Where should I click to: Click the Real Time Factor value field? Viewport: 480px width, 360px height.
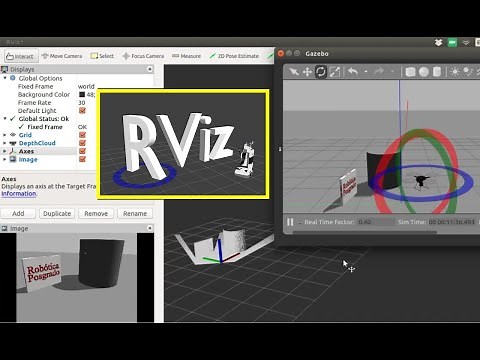pos(376,222)
